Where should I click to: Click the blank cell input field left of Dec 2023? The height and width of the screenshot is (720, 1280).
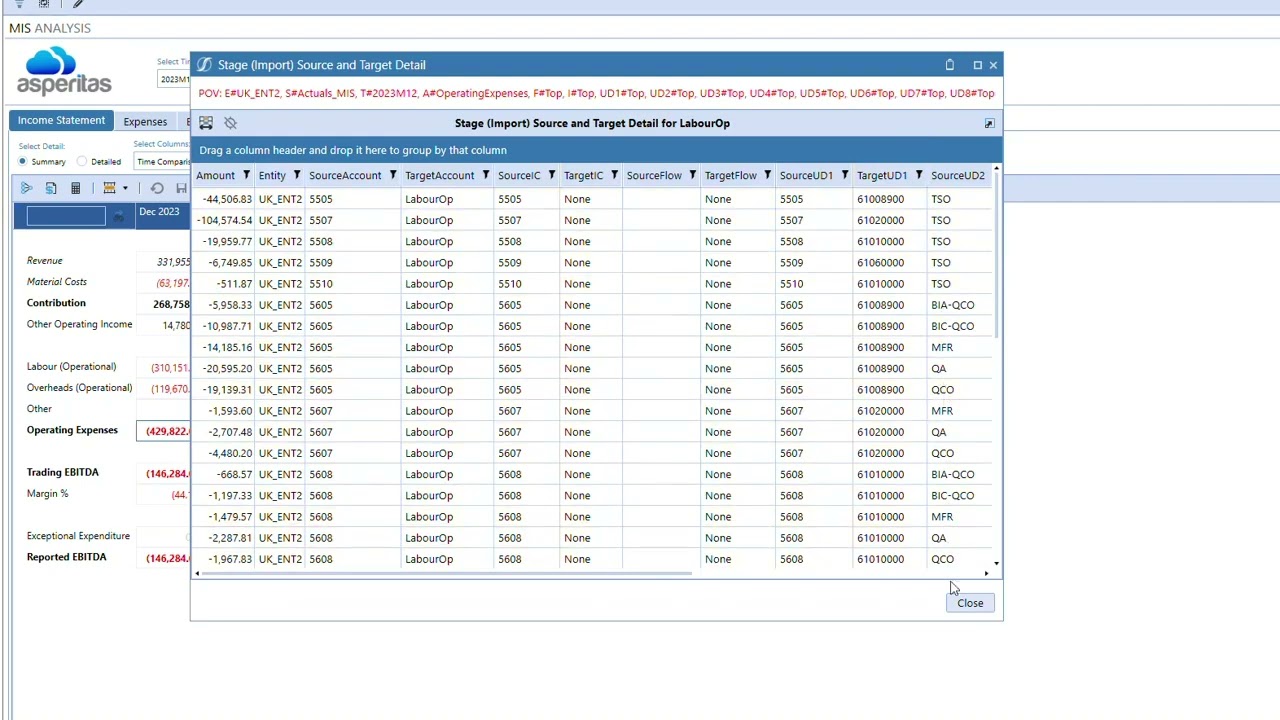(66, 215)
